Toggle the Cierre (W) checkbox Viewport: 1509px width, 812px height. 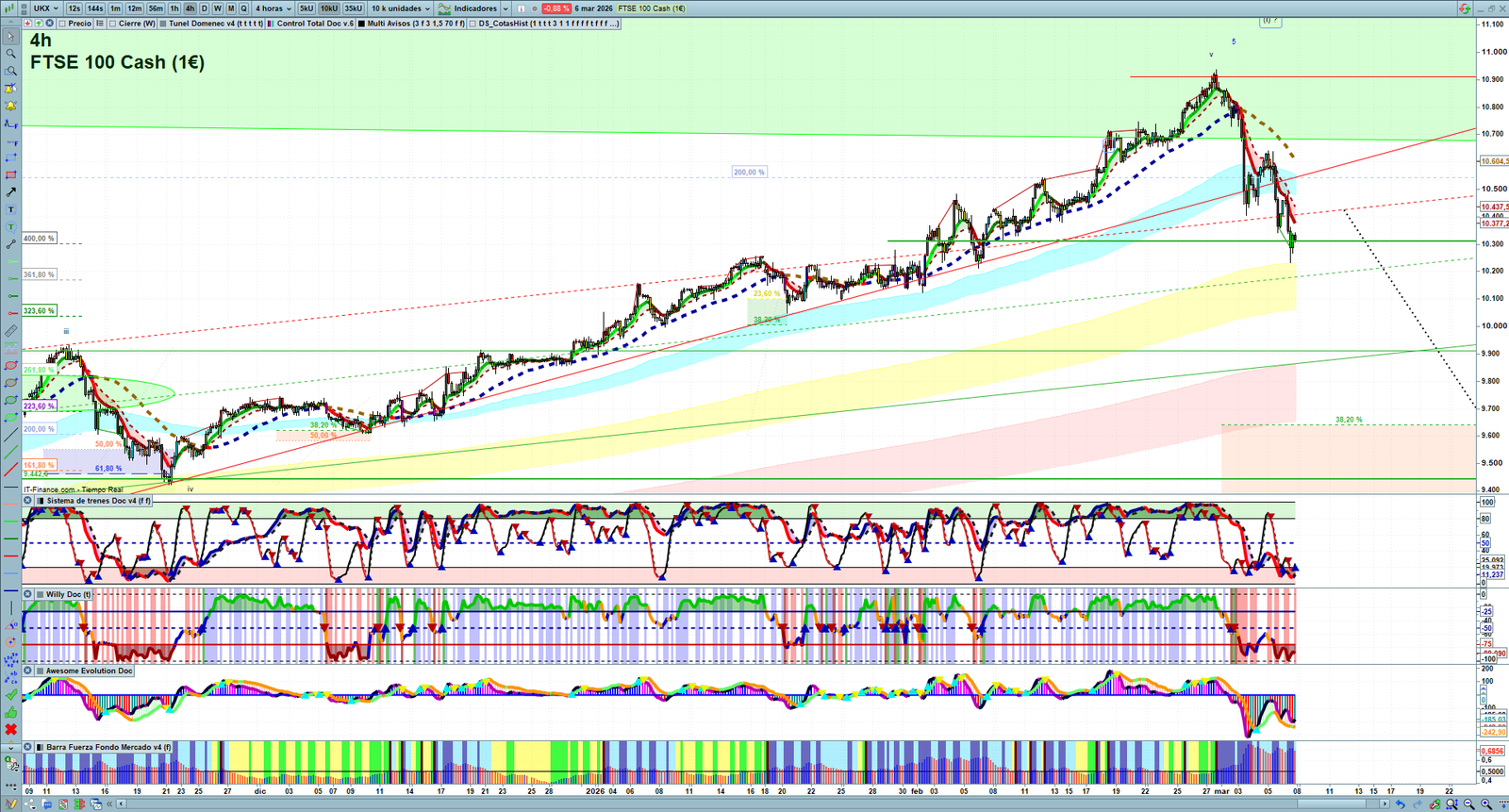(x=113, y=24)
